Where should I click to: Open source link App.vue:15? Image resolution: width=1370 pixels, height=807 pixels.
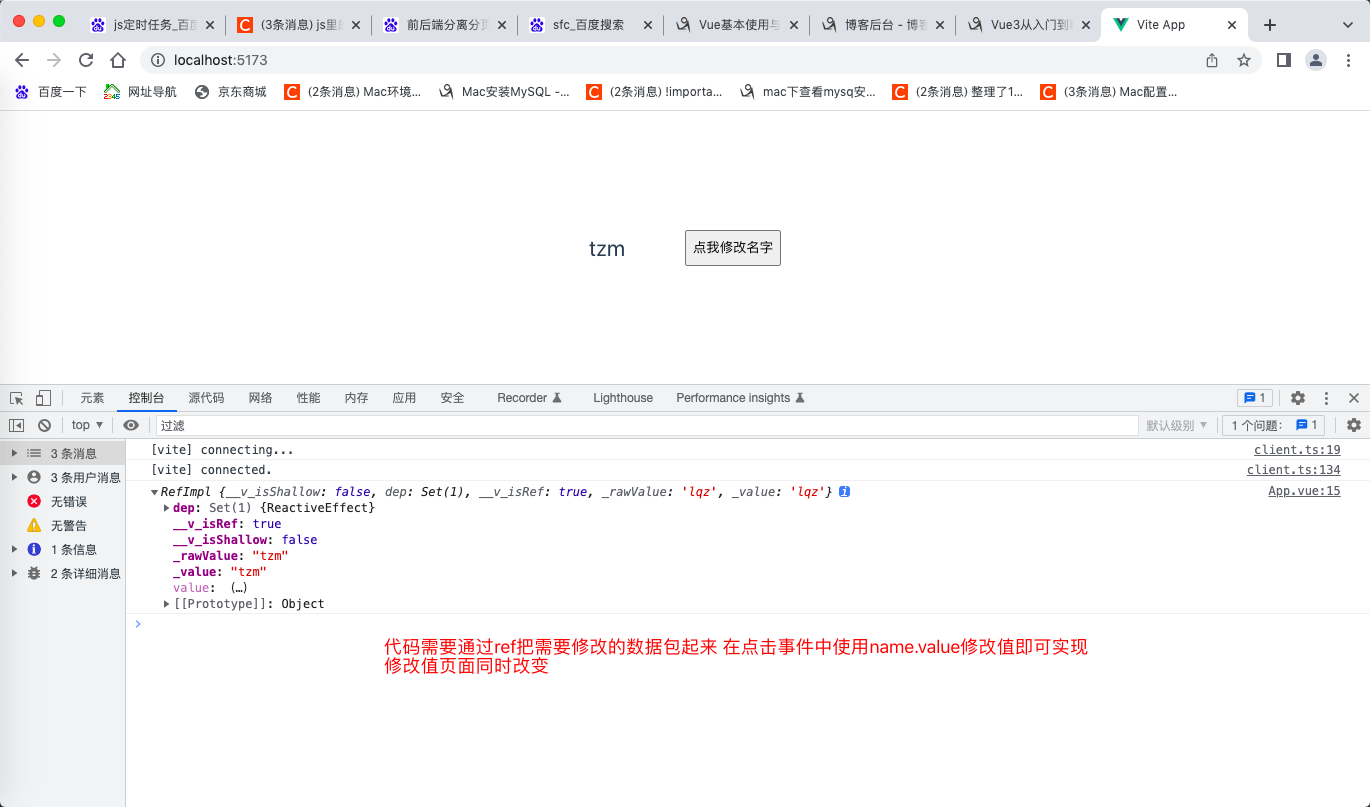[x=1304, y=491]
